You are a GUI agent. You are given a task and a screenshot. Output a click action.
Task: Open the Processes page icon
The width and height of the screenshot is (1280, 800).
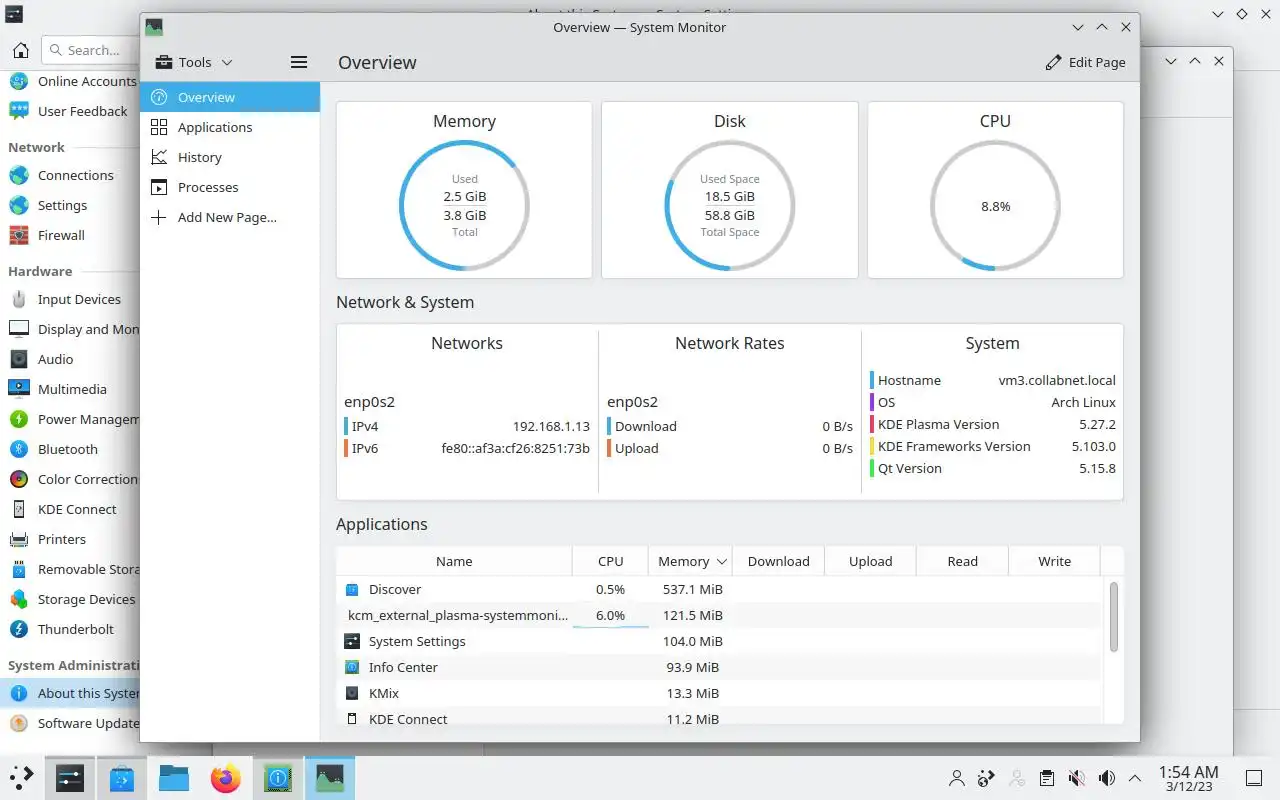point(159,187)
